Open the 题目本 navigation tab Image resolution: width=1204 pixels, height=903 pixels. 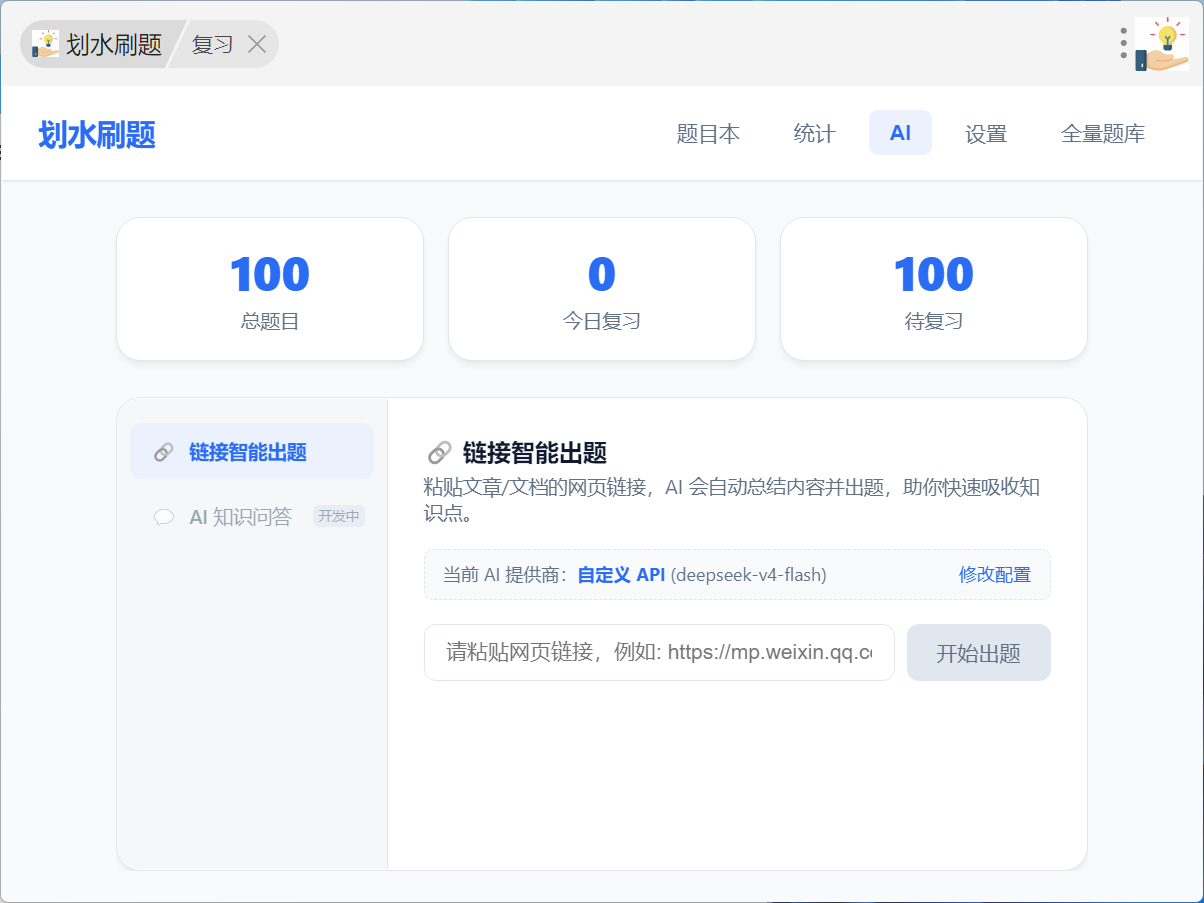[708, 134]
